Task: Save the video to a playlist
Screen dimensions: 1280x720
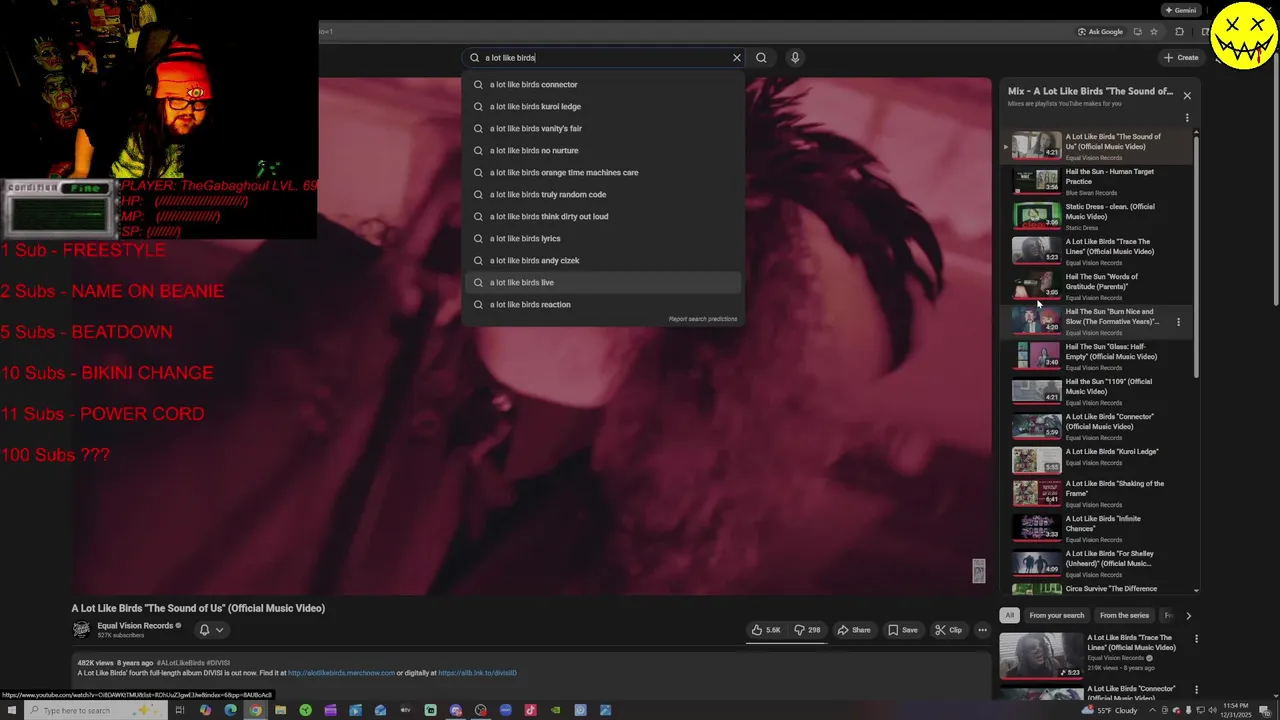Action: point(903,630)
